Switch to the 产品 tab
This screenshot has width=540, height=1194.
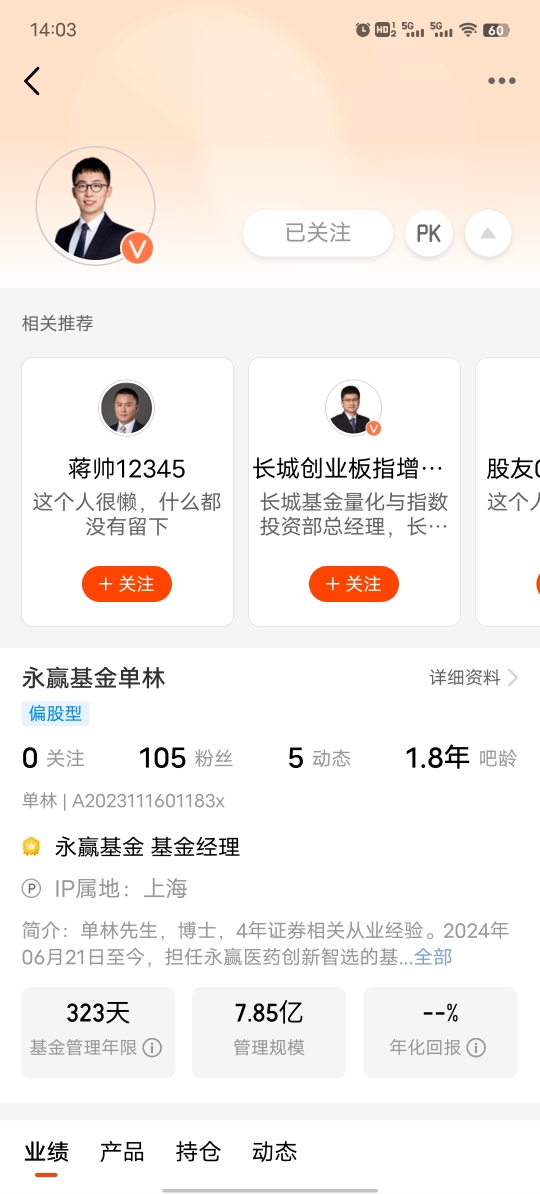coord(122,1151)
